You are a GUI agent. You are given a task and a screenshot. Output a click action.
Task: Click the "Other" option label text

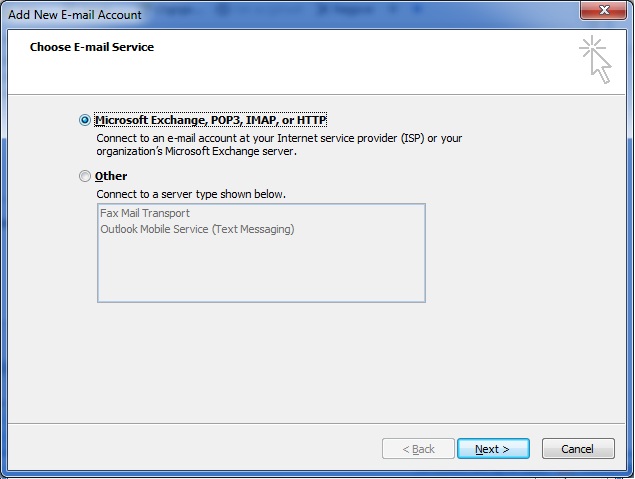111,177
